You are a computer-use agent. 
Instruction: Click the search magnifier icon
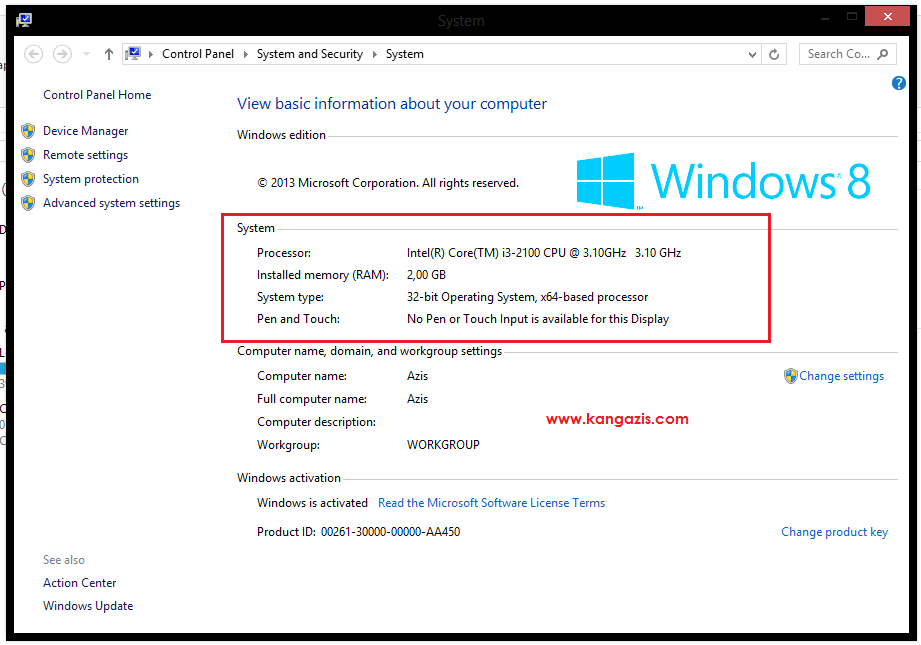pyautogui.click(x=882, y=54)
